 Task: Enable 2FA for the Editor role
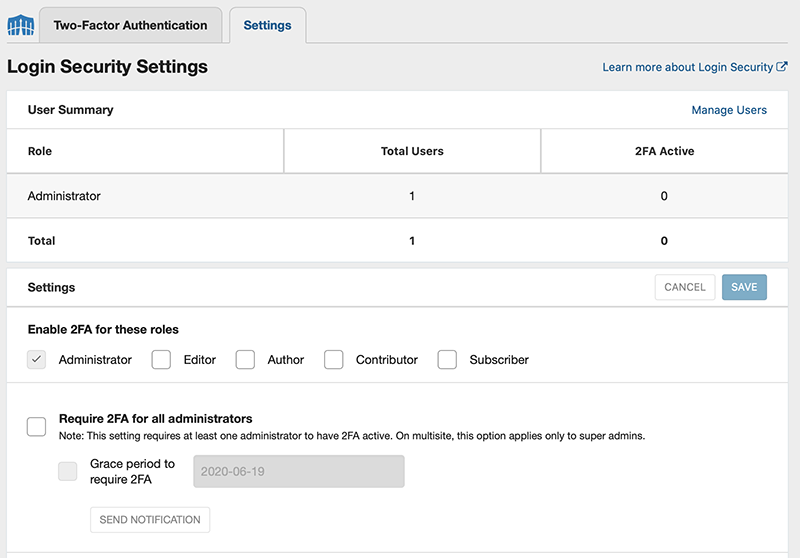click(161, 360)
